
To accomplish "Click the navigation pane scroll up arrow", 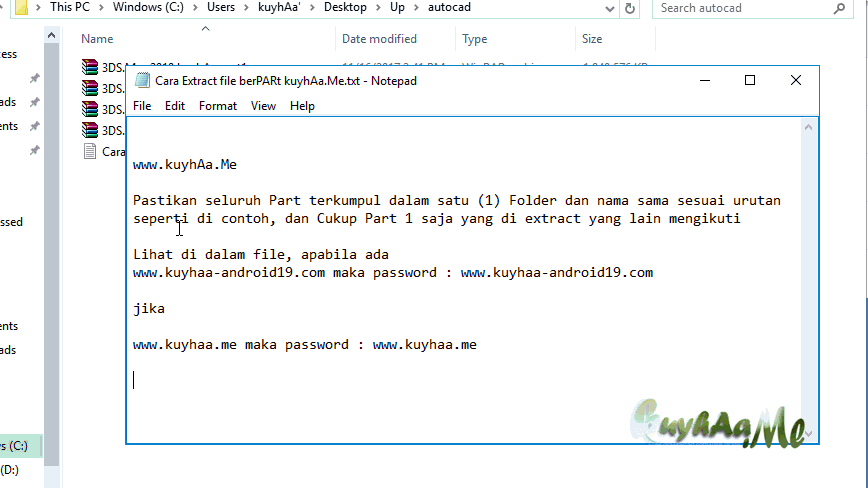I will click(51, 35).
